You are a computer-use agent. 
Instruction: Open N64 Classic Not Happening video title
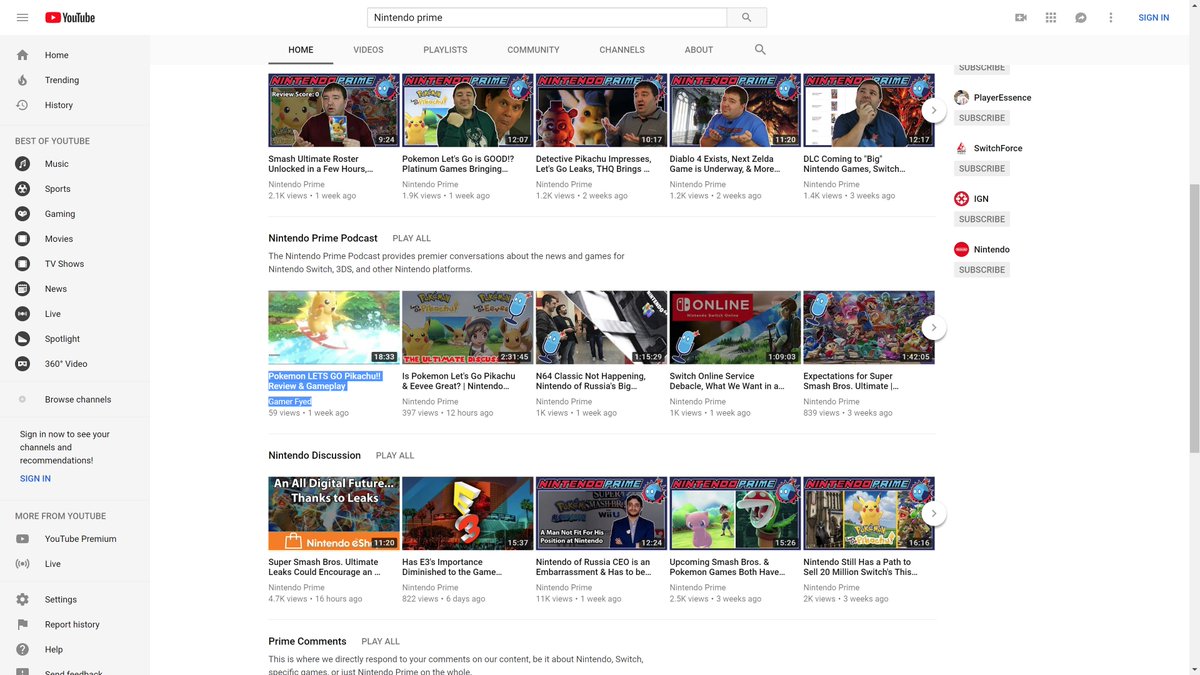click(592, 381)
